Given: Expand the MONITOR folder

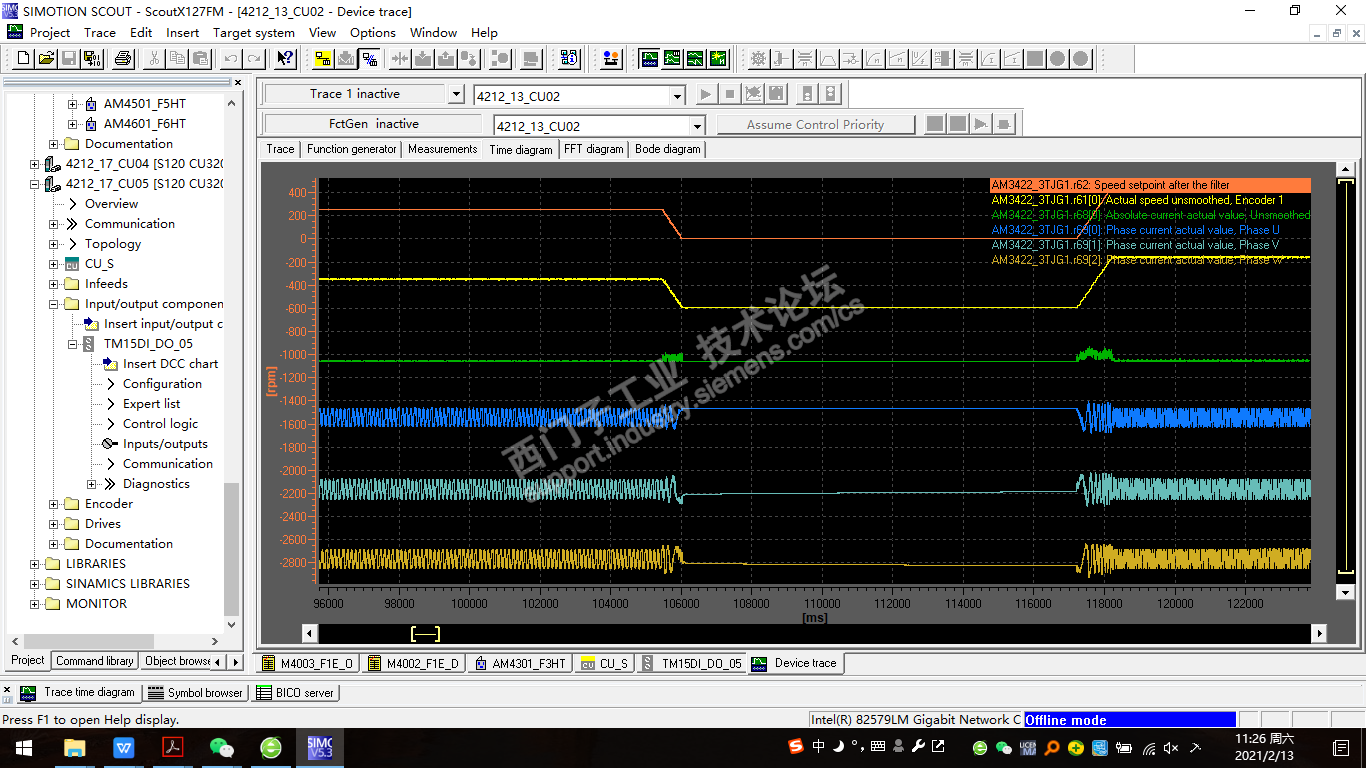Looking at the screenshot, I should [35, 604].
